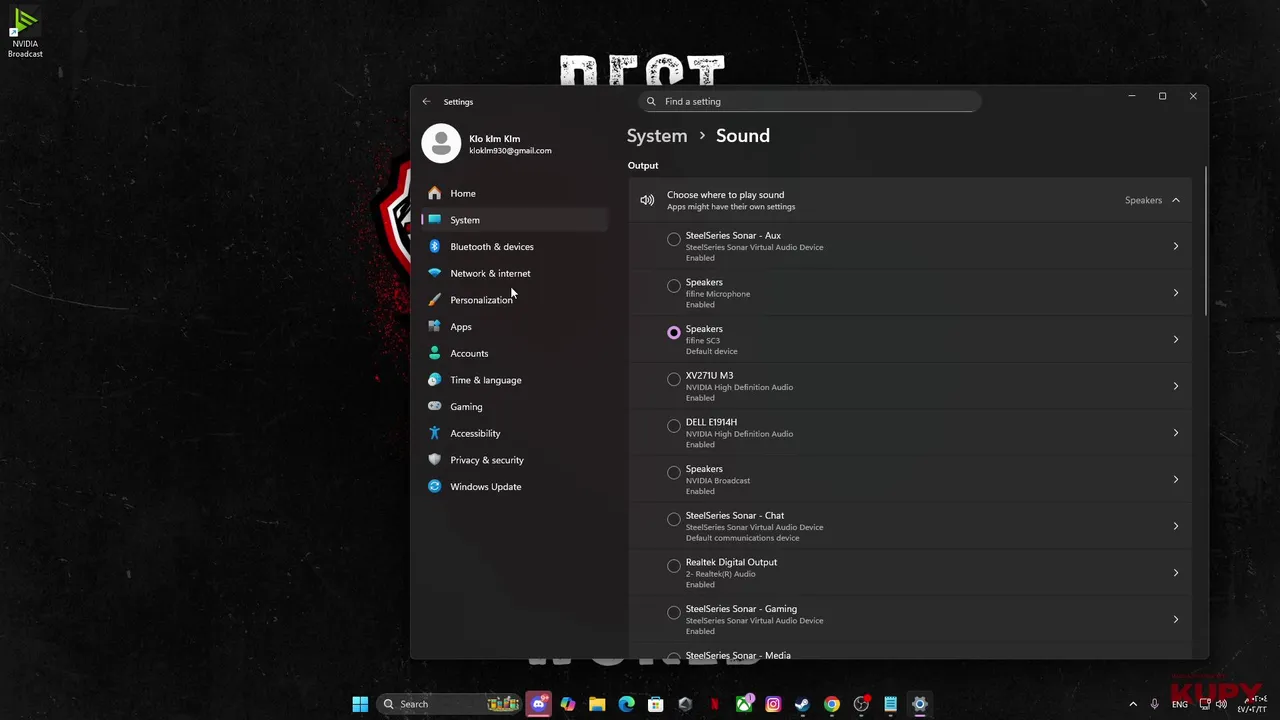Click the Settings back arrow
The width and height of the screenshot is (1280, 720).
point(427,101)
